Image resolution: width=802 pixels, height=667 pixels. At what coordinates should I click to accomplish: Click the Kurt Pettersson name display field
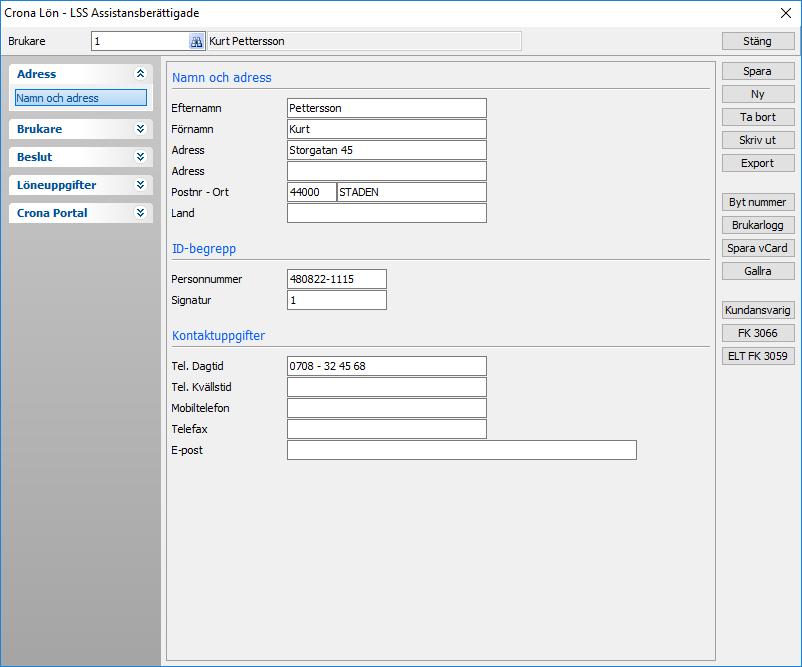coord(364,41)
